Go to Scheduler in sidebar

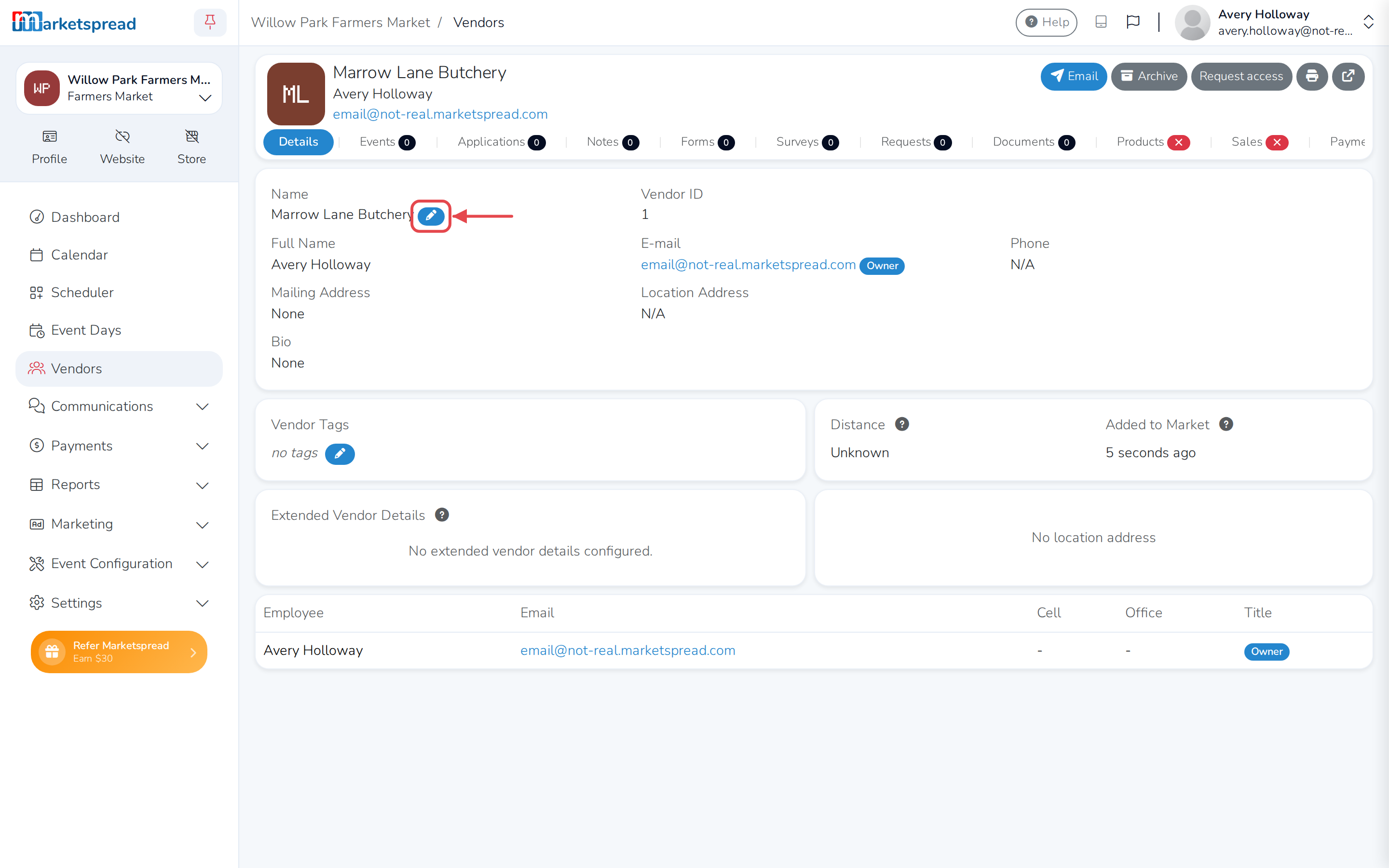pos(119,292)
